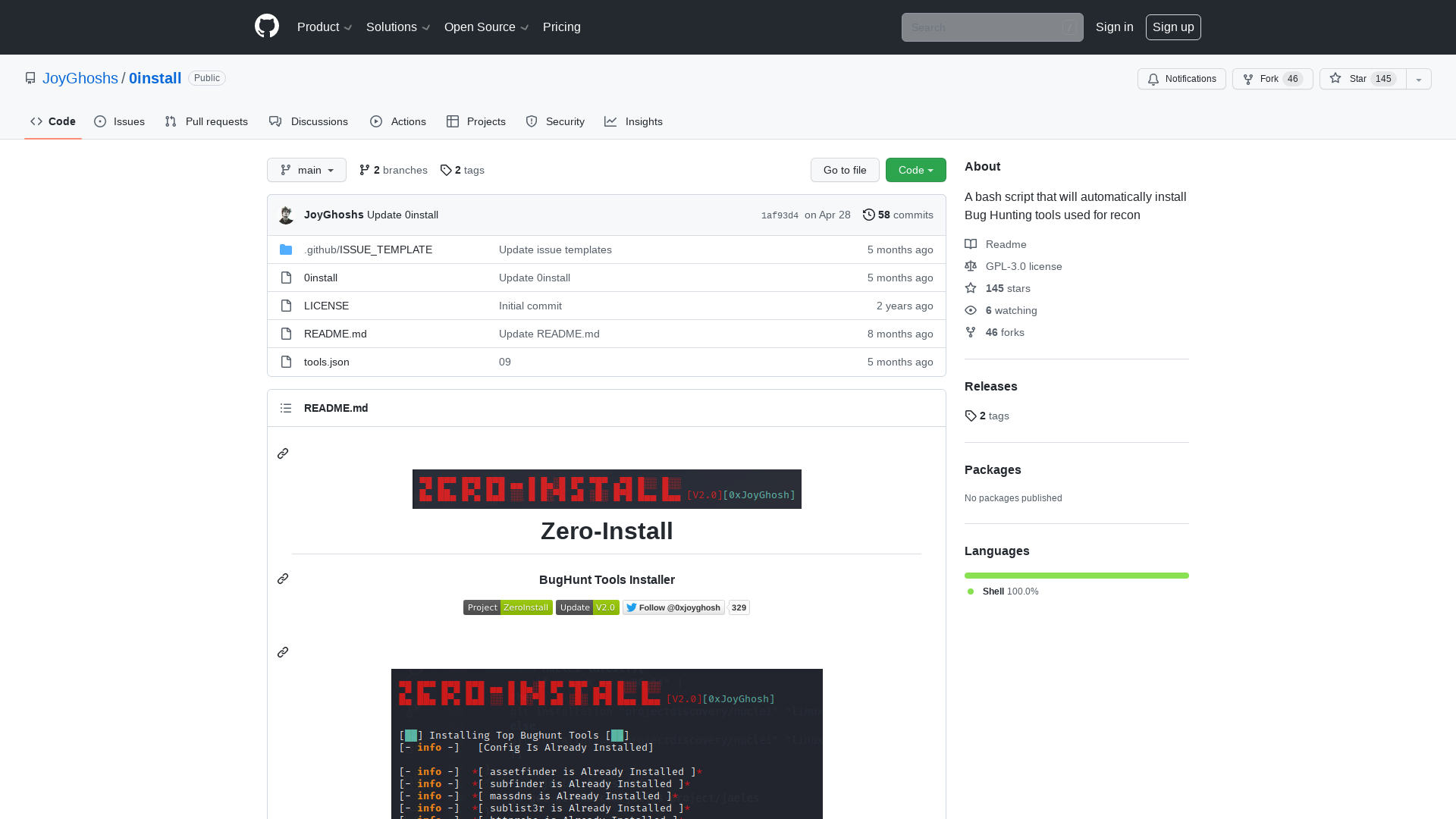Click the scales icon beside GPL-3.0 license
This screenshot has height=819, width=1456.
[x=971, y=266]
